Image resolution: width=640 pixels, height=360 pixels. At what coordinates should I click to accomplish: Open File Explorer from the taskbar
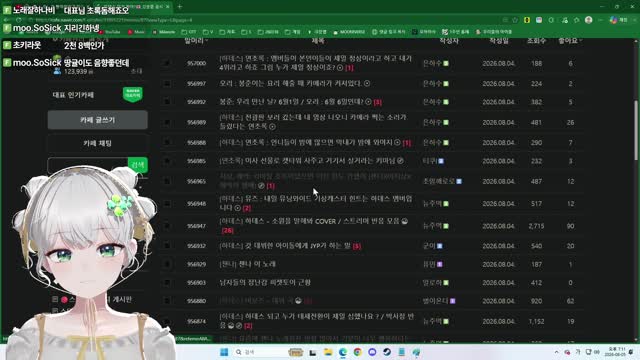pyautogui.click(x=328, y=352)
